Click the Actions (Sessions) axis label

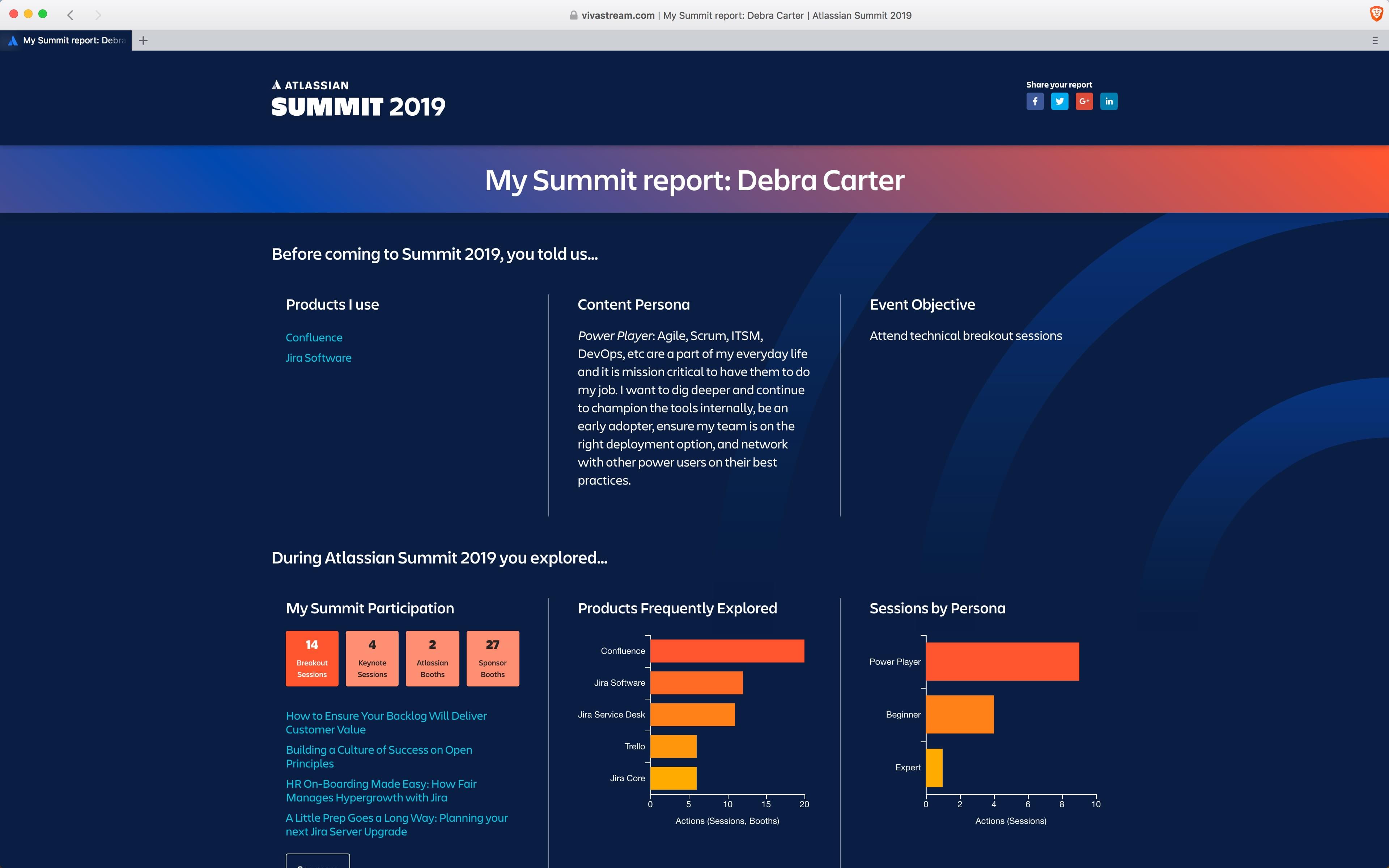click(x=1011, y=821)
